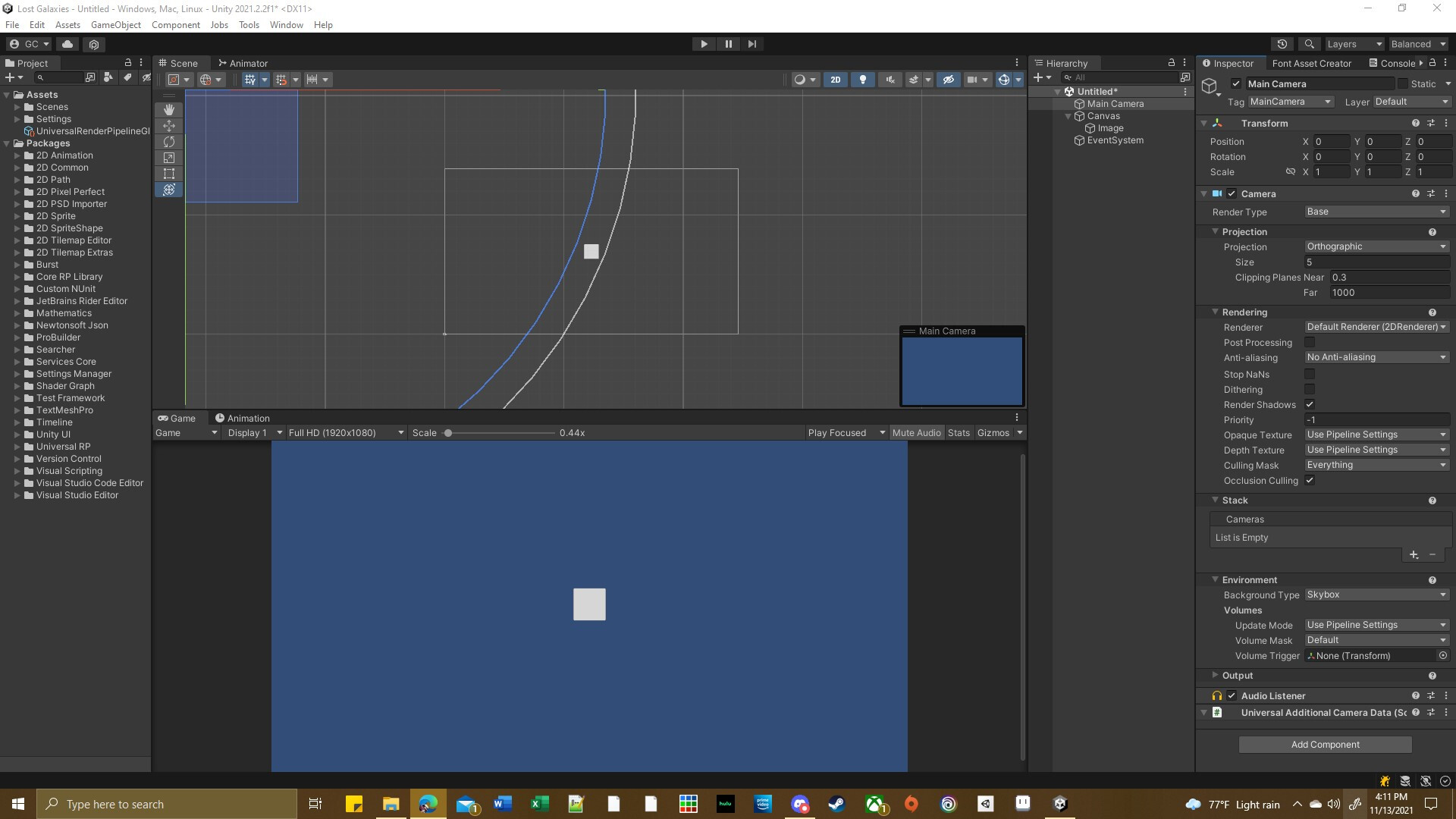Screen dimensions: 1456x819
Task: Open Unity cloud services icon
Action: point(67,44)
